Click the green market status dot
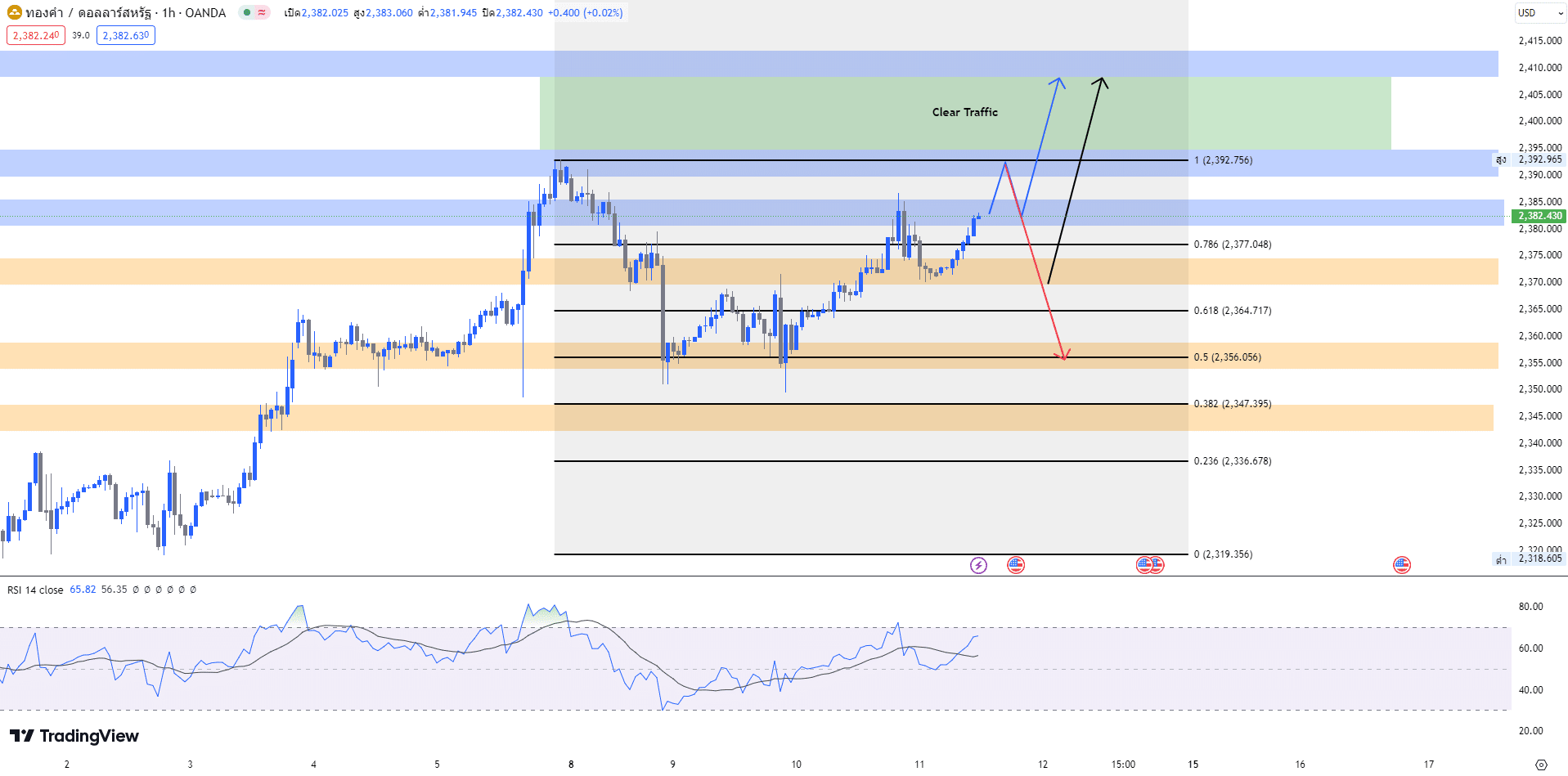 click(x=247, y=12)
